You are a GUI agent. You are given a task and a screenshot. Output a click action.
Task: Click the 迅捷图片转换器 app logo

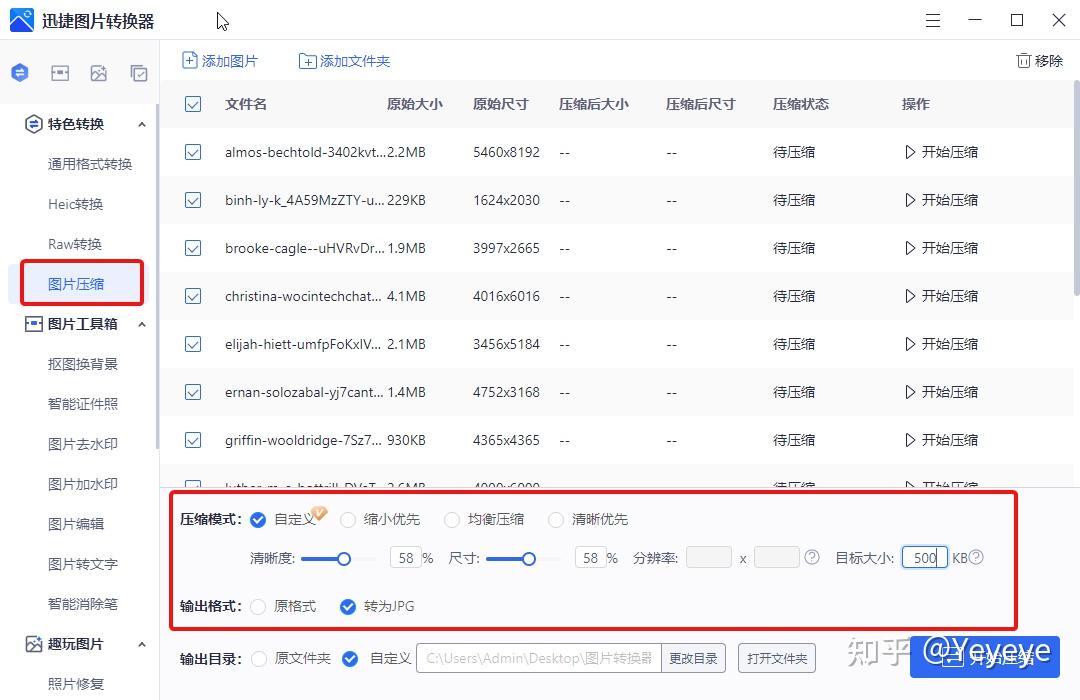21,20
